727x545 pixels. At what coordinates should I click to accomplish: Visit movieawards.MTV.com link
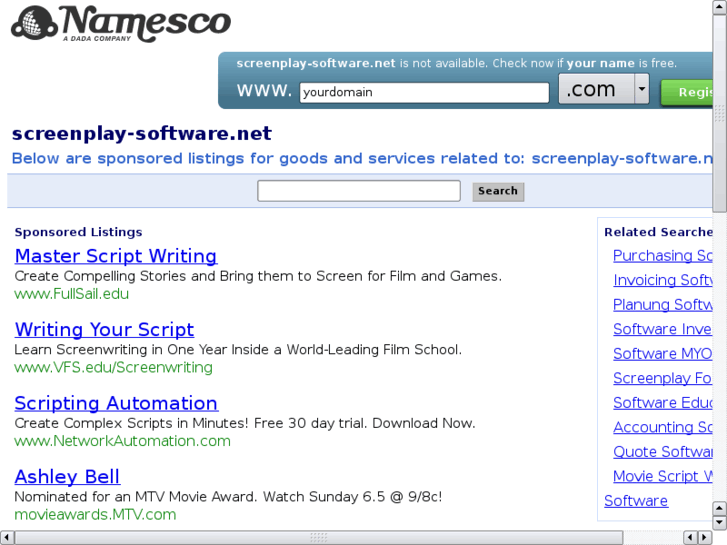[x=95, y=514]
